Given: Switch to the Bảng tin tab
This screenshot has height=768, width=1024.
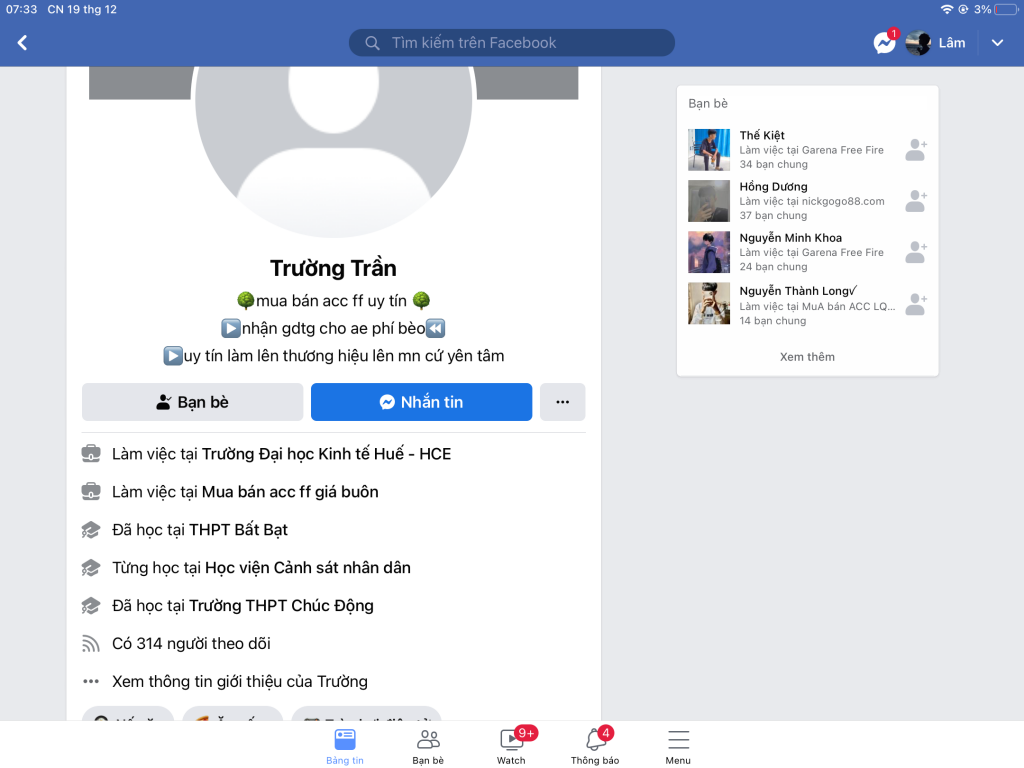Looking at the screenshot, I should tap(345, 746).
